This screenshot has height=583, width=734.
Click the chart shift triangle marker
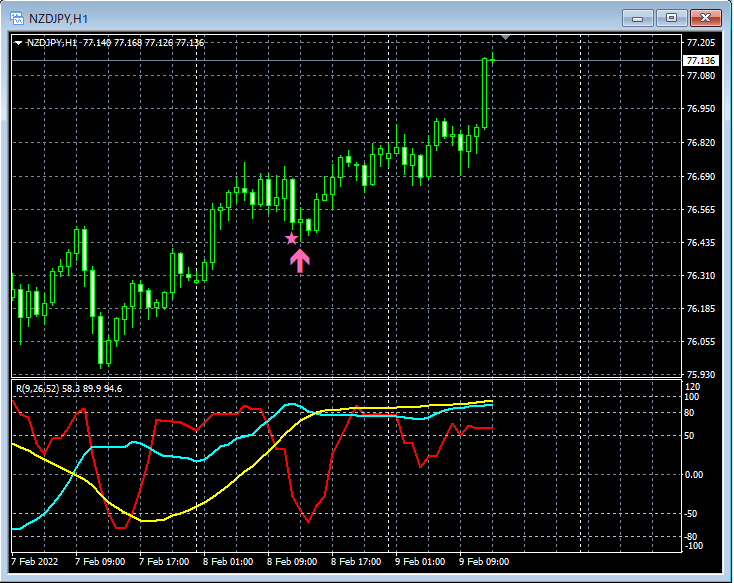click(x=505, y=37)
